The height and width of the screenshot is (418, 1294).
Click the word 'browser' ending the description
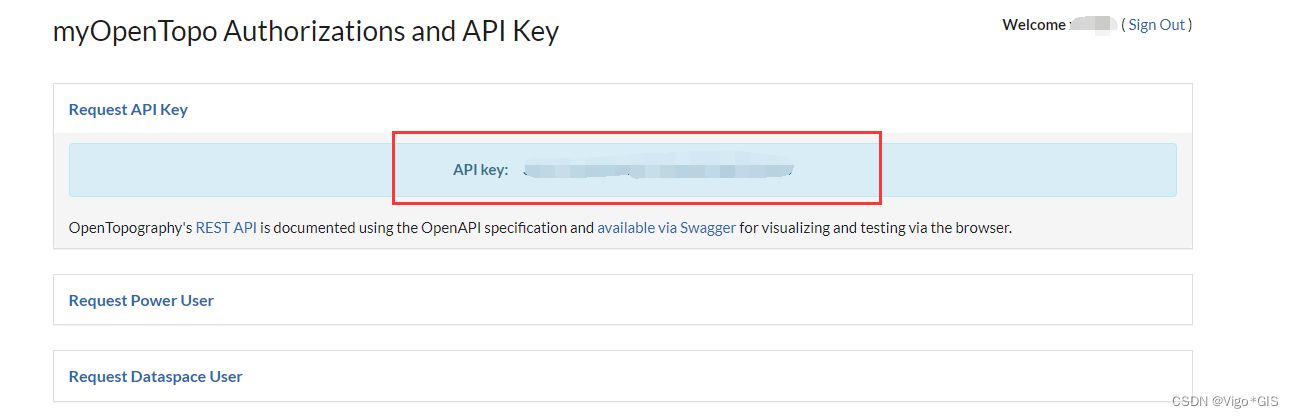[981, 227]
